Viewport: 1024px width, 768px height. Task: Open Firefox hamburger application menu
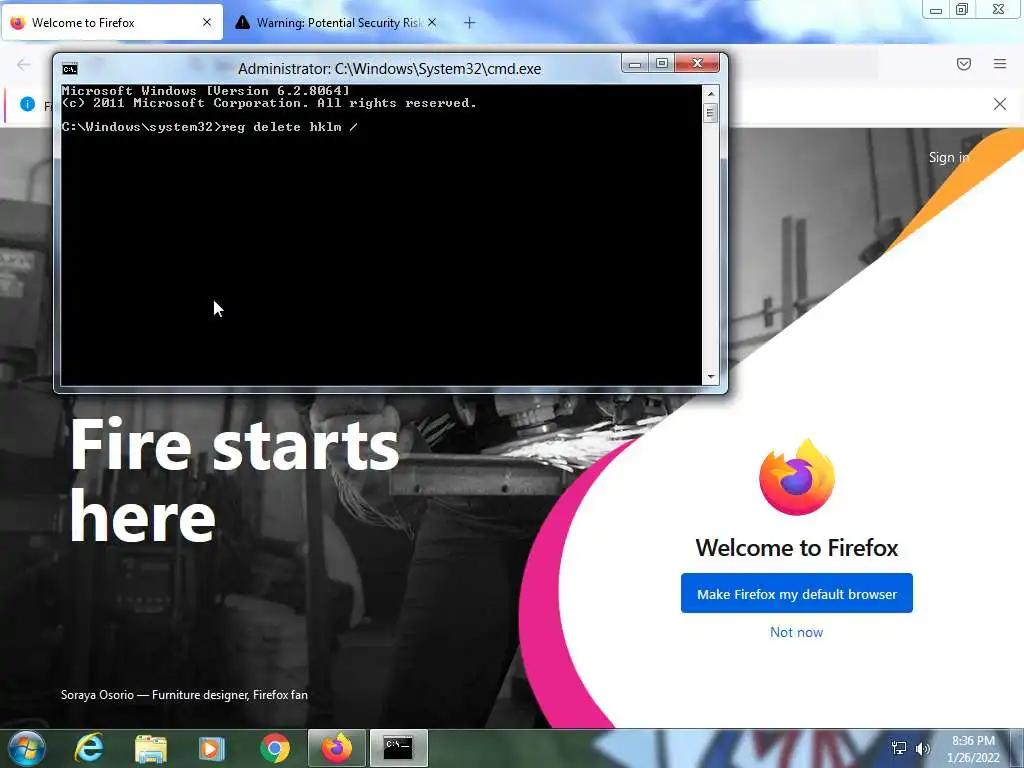tap(1000, 64)
